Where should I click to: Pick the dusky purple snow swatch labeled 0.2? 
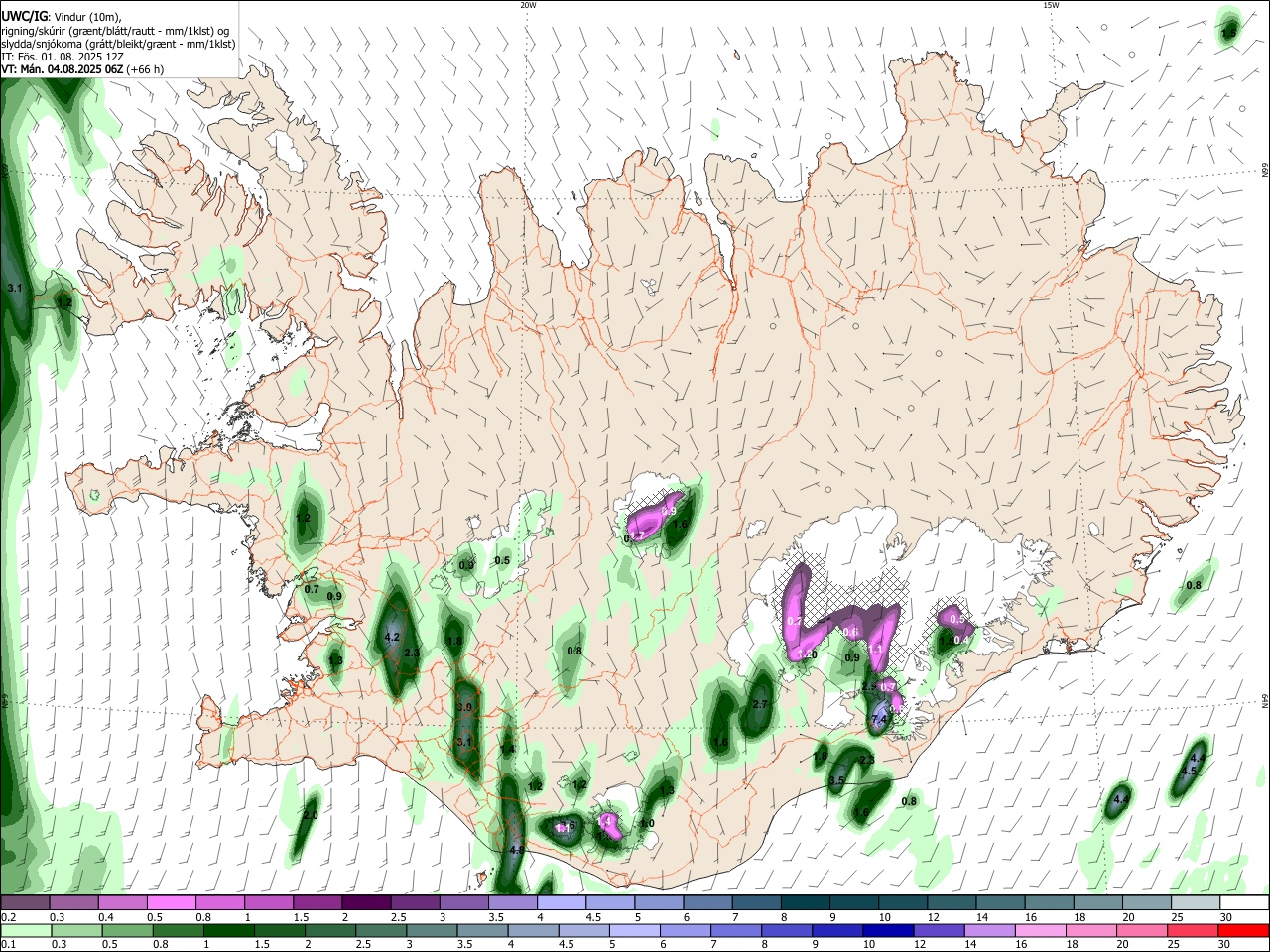(24, 903)
